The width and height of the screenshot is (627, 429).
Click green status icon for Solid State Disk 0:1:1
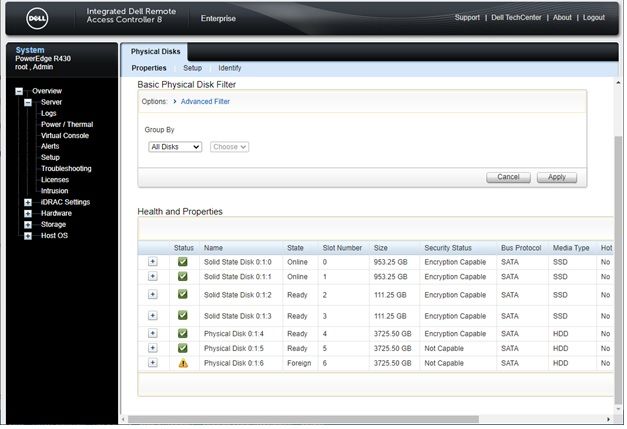pos(183,276)
